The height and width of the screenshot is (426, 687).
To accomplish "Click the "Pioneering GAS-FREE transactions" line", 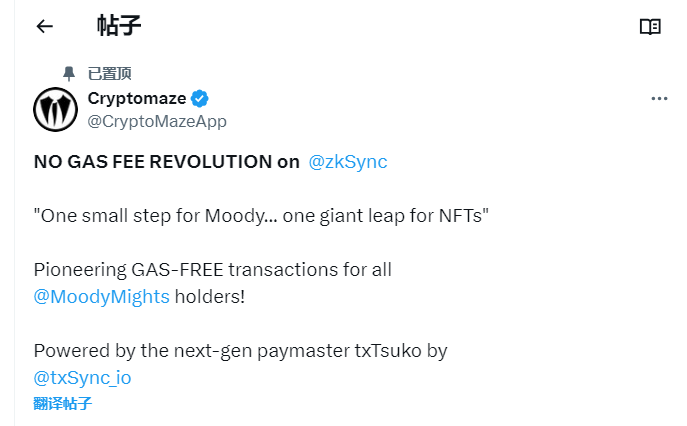I will click(x=212, y=270).
